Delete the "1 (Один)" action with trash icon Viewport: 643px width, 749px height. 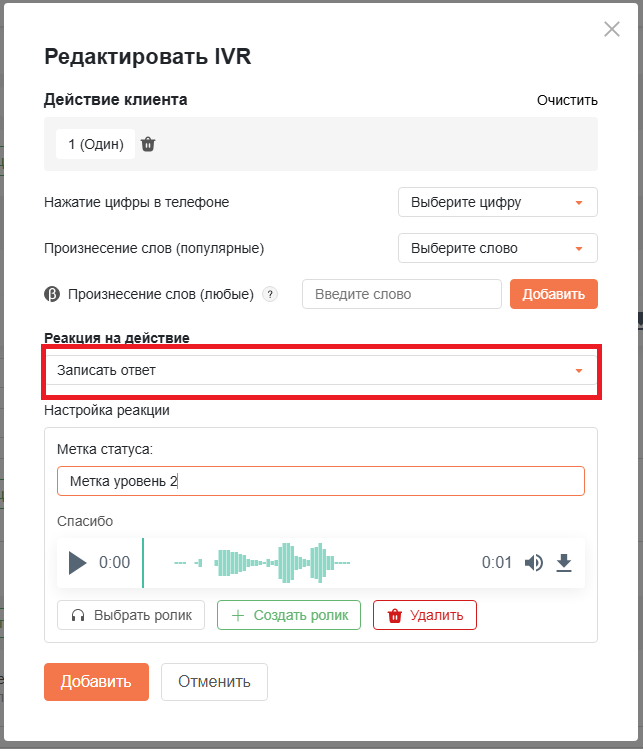tap(148, 144)
